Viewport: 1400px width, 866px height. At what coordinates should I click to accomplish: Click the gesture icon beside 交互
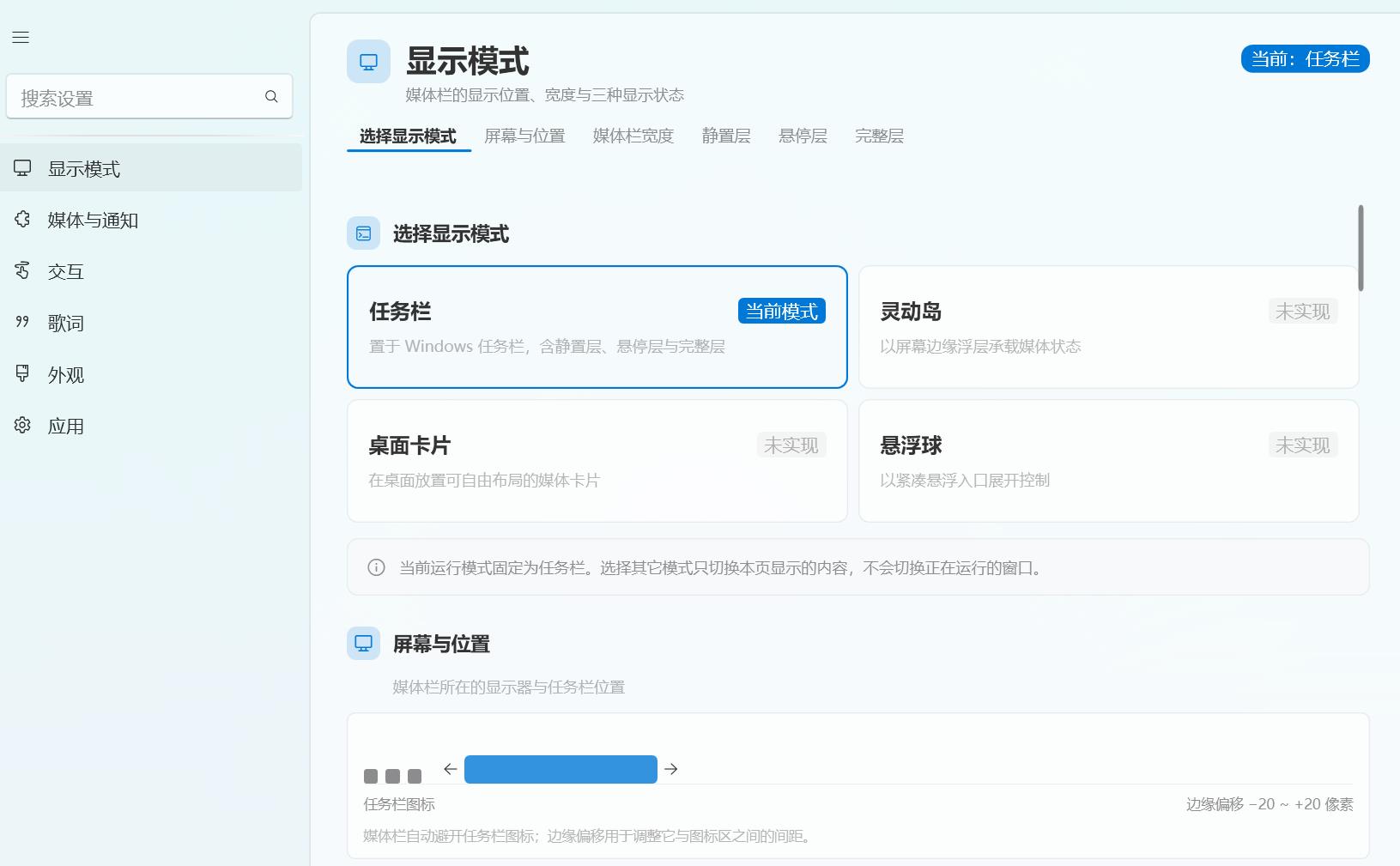pyautogui.click(x=23, y=271)
